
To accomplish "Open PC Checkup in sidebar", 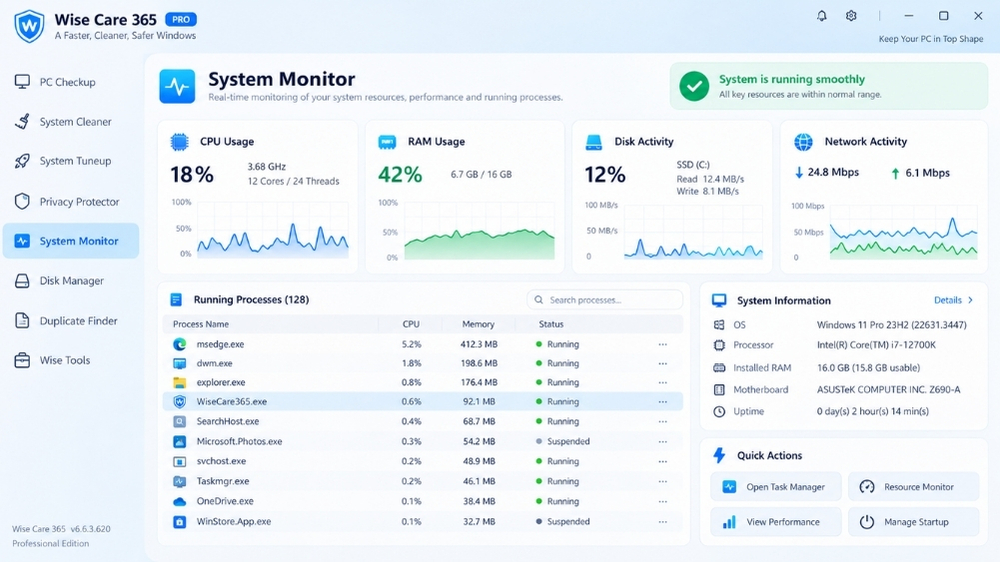I will 71,82.
